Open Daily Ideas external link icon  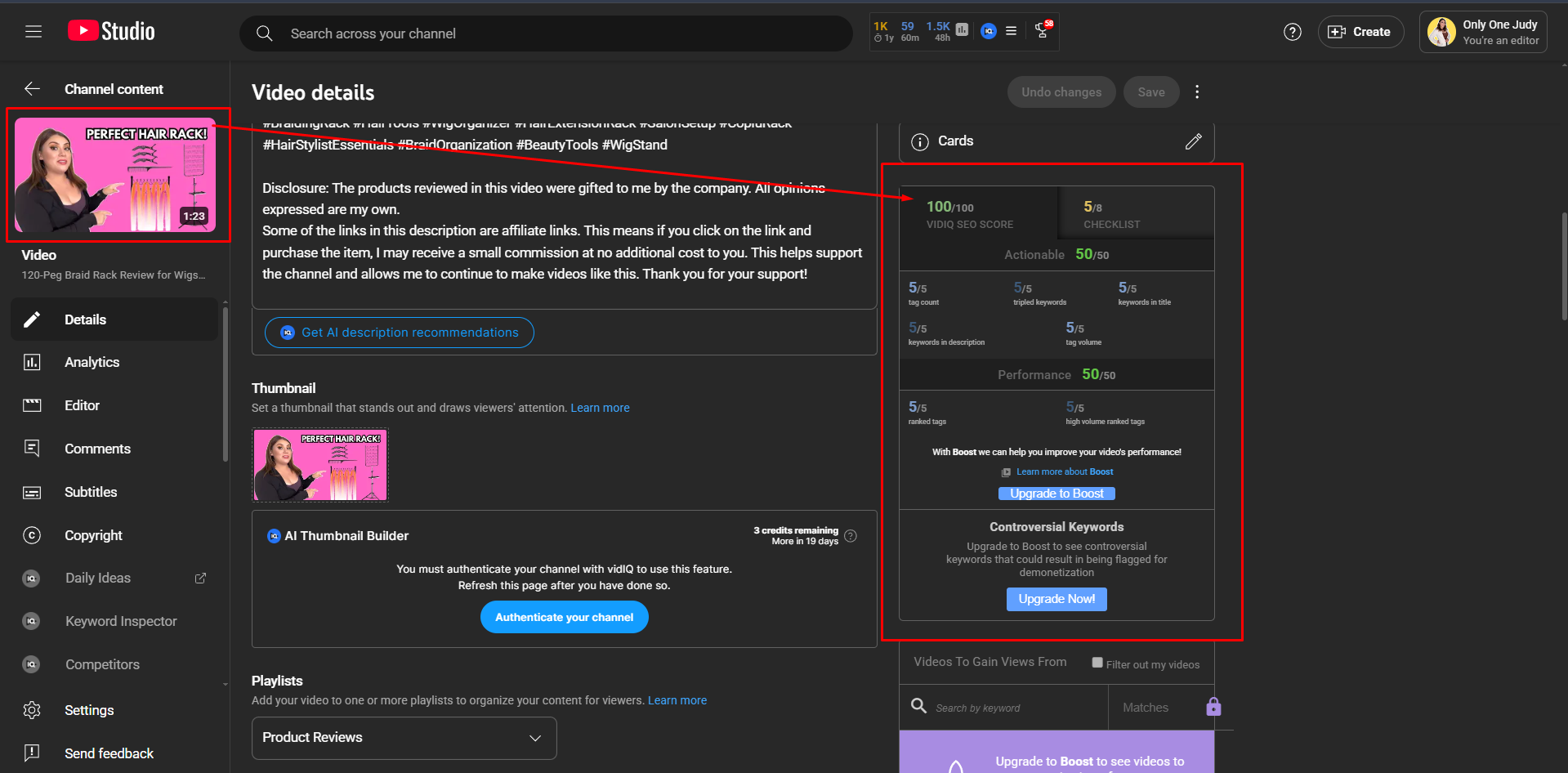[x=200, y=578]
